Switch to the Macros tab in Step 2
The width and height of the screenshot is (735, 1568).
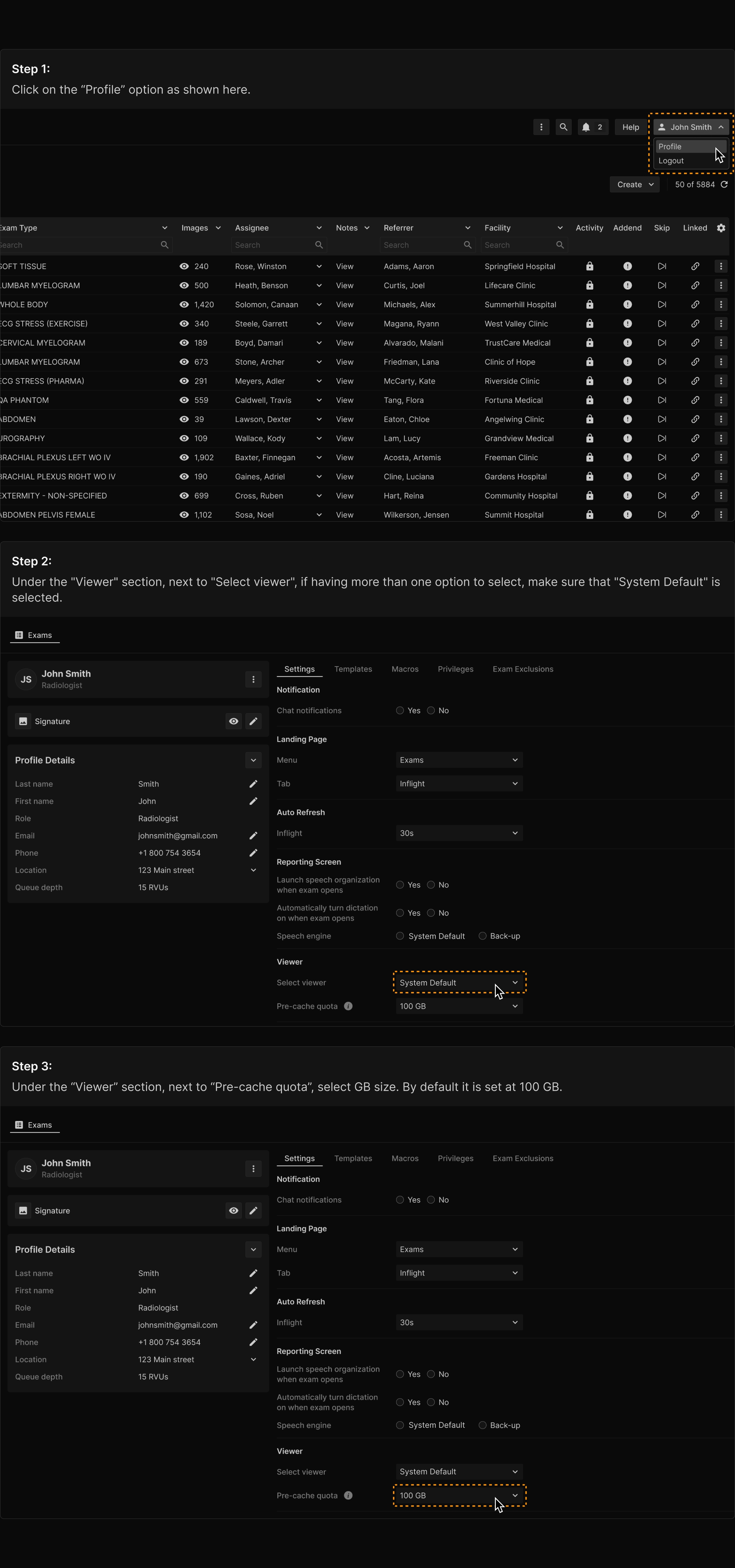click(x=405, y=669)
